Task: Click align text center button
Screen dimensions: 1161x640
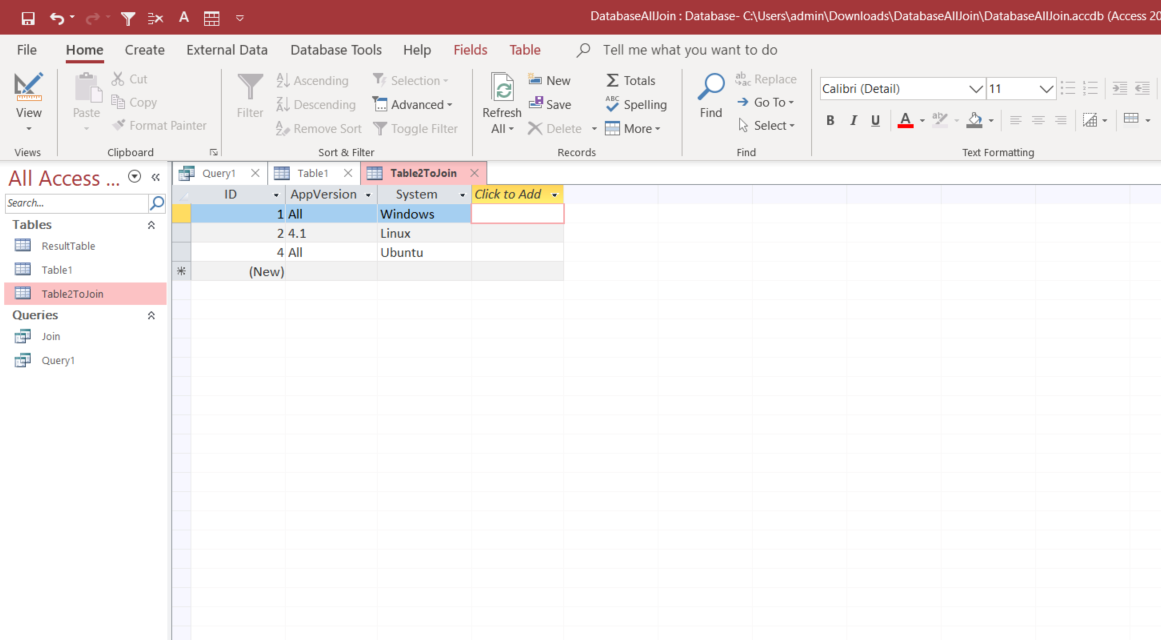Action: pyautogui.click(x=1038, y=120)
